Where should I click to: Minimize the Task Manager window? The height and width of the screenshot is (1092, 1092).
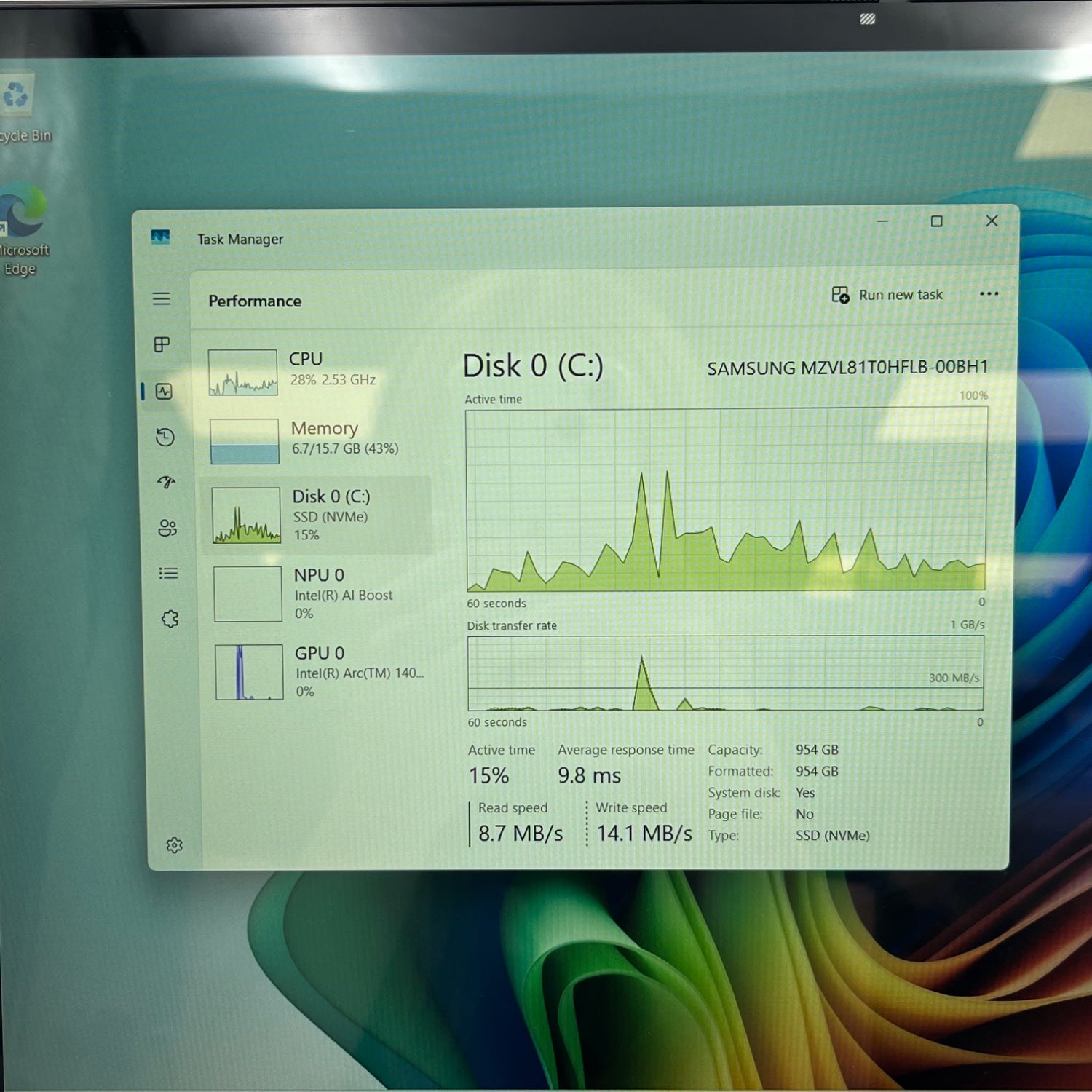[x=882, y=221]
